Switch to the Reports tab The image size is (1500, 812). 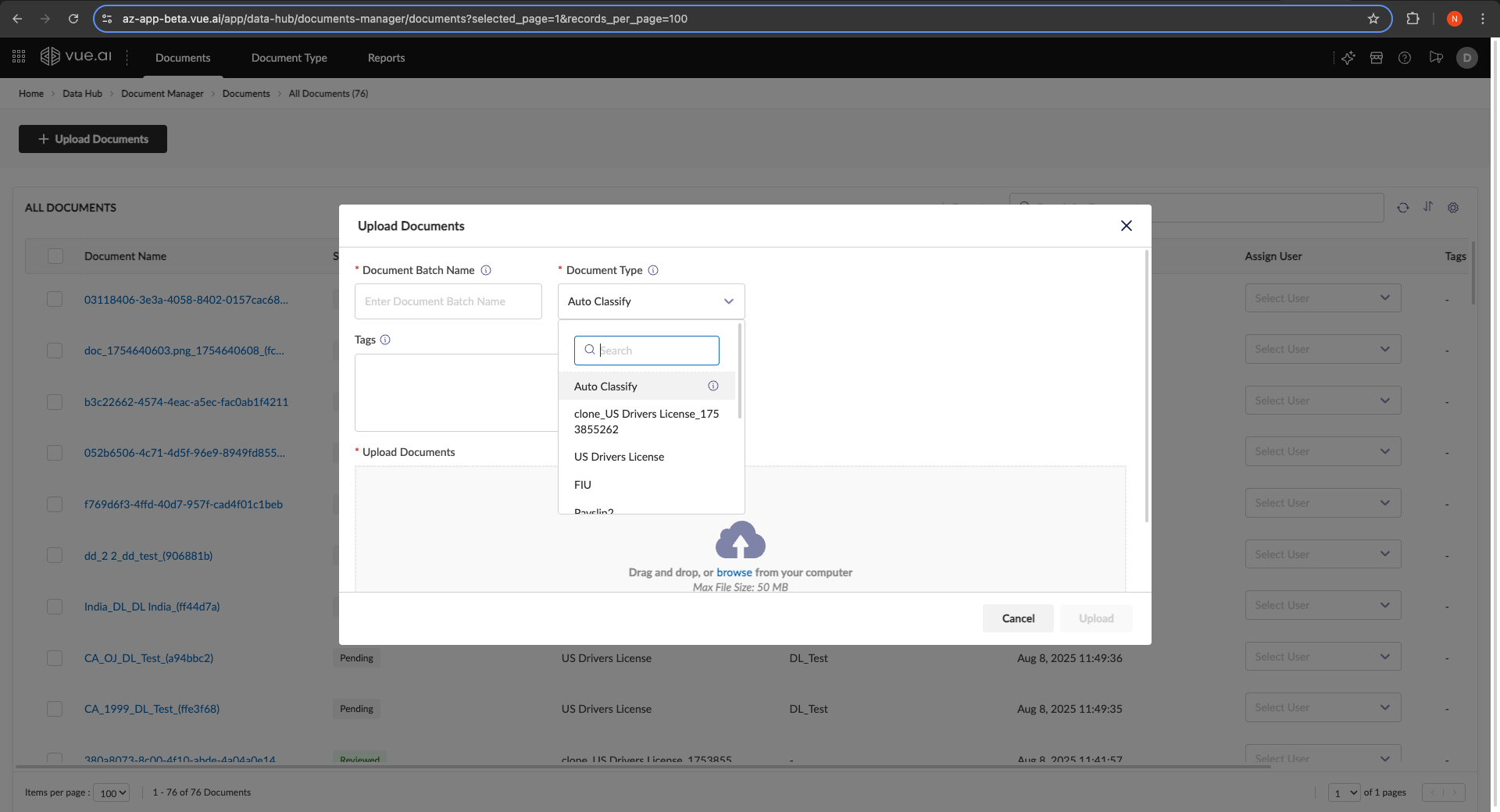tap(386, 58)
